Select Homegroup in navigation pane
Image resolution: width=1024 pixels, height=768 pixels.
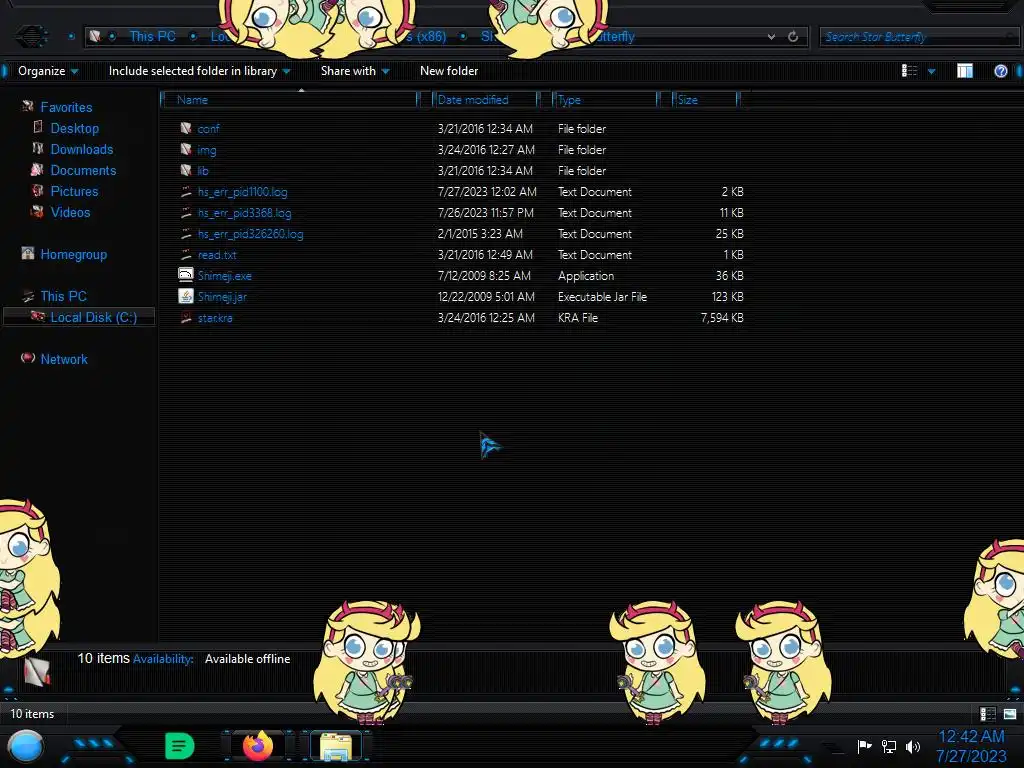pyautogui.click(x=73, y=254)
